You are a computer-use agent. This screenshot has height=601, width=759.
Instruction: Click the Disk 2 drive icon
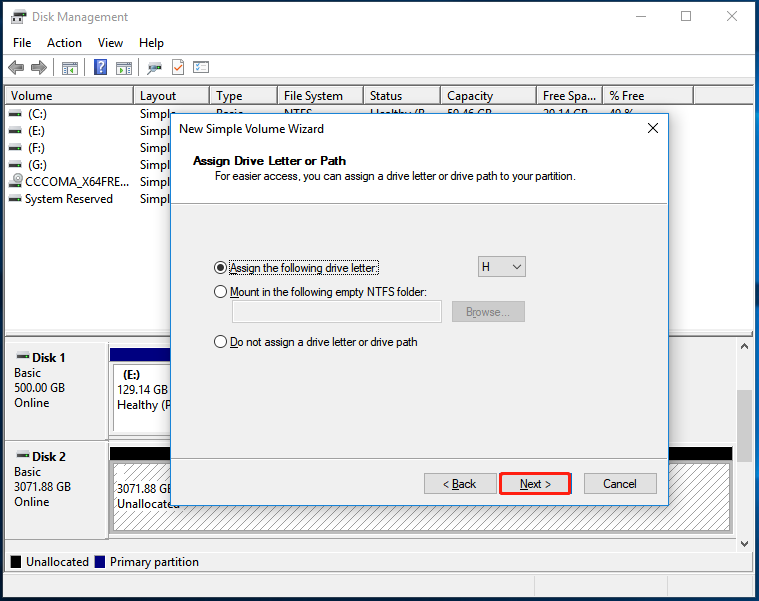[x=23, y=455]
